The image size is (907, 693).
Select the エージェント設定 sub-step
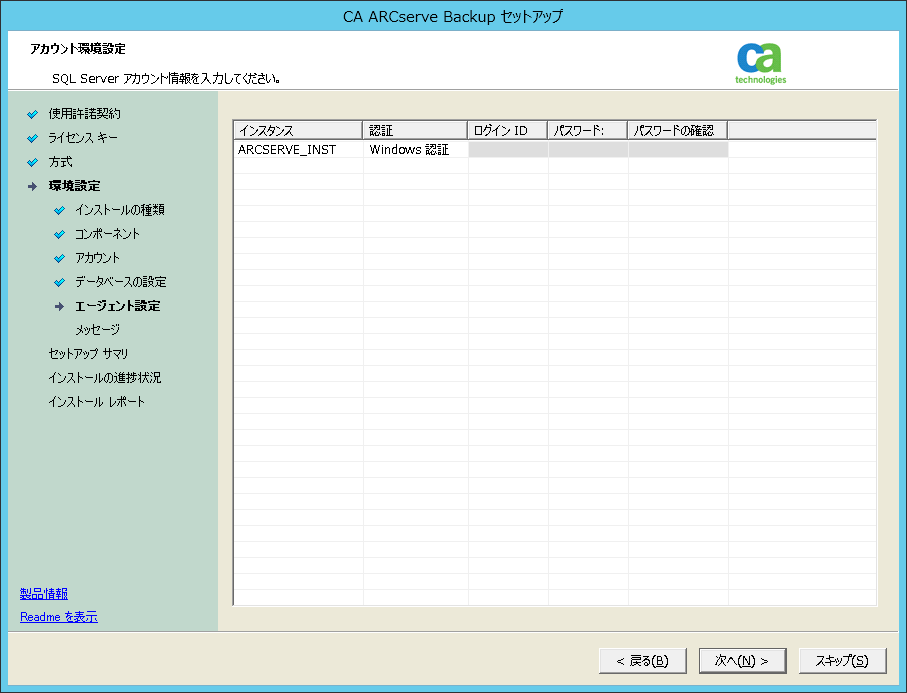click(117, 306)
